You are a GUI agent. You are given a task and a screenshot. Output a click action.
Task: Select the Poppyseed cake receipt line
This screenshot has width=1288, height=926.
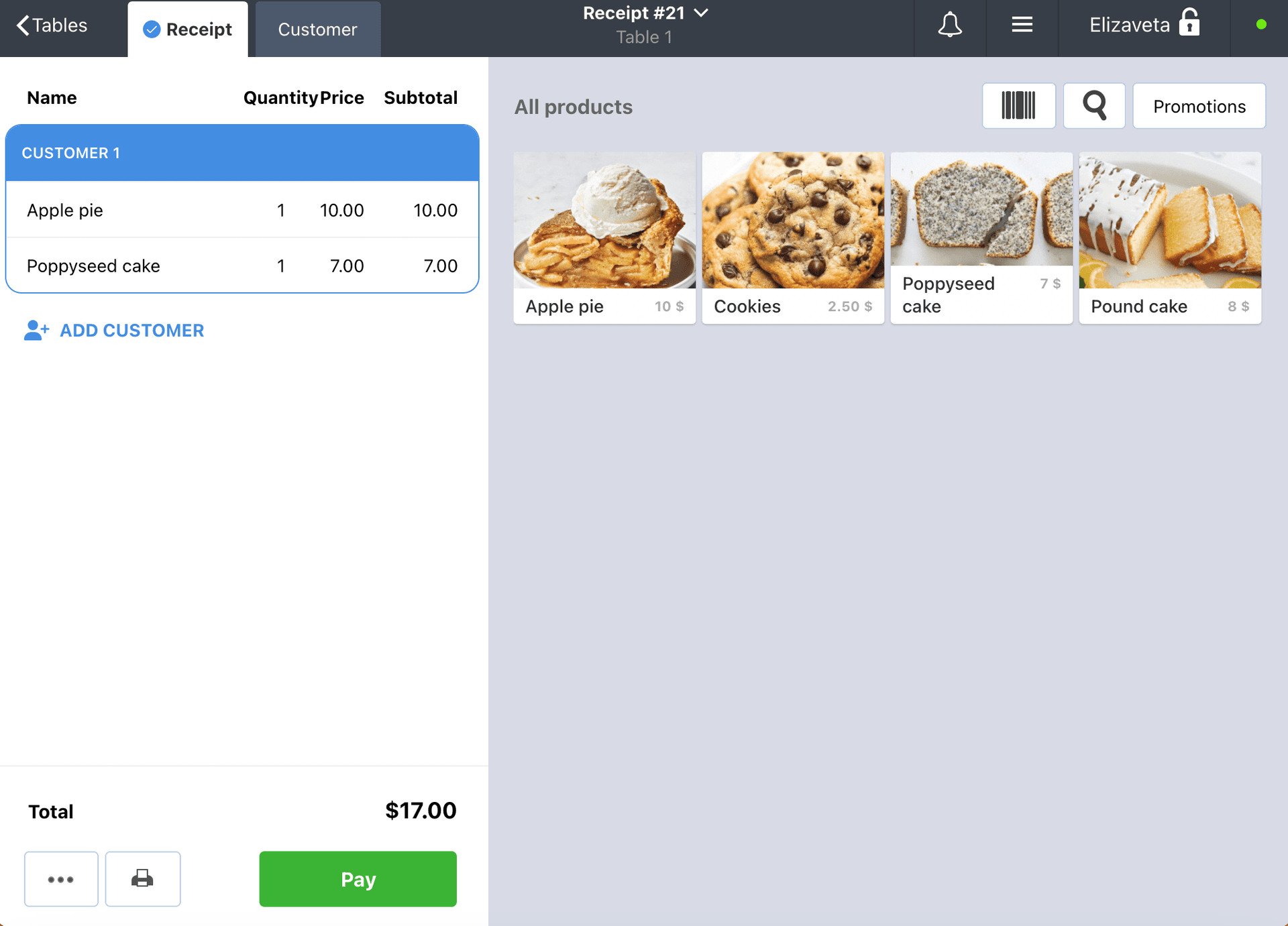[242, 266]
